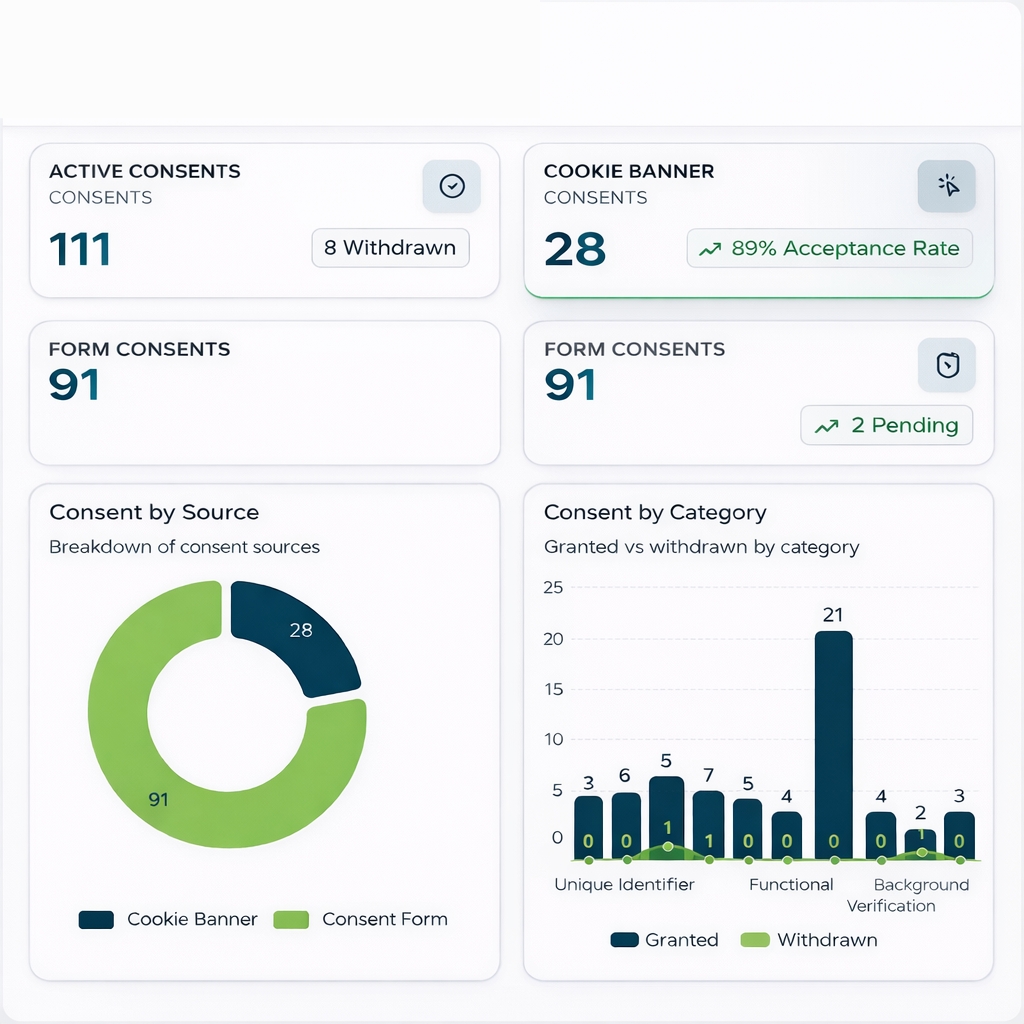Screen dimensions: 1024x1024
Task: Select the Cookie Banner legend color marker
Action: click(x=95, y=919)
